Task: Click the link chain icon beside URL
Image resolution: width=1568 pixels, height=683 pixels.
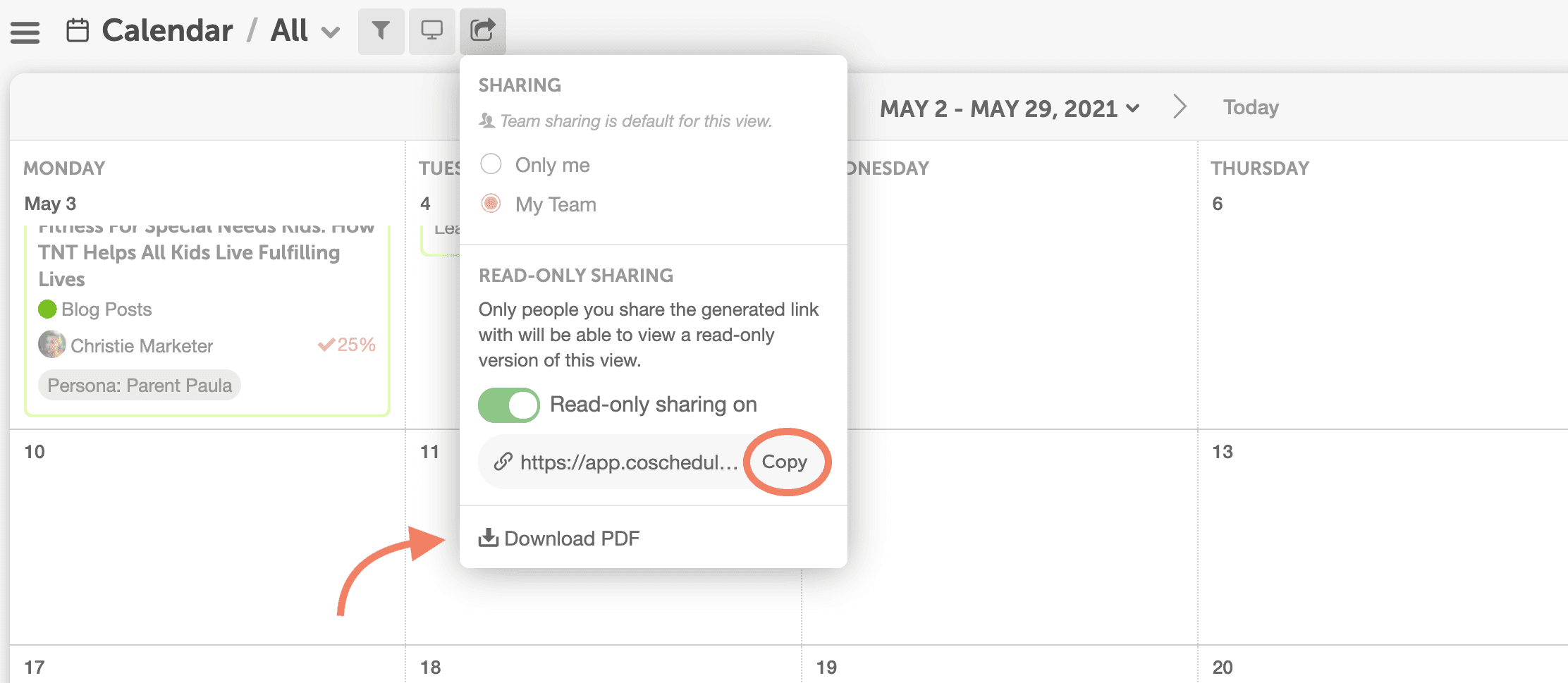Action: click(503, 462)
